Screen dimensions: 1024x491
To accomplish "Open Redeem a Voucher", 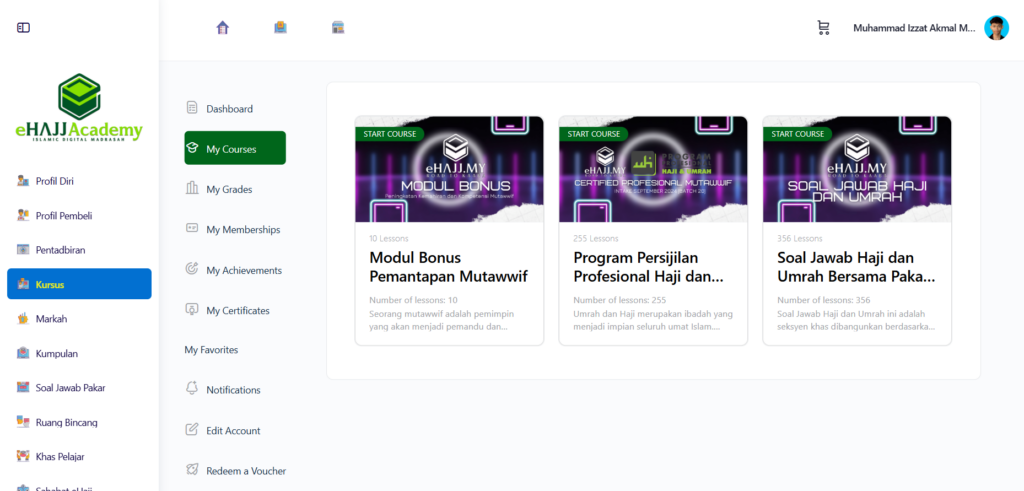I will pos(246,471).
